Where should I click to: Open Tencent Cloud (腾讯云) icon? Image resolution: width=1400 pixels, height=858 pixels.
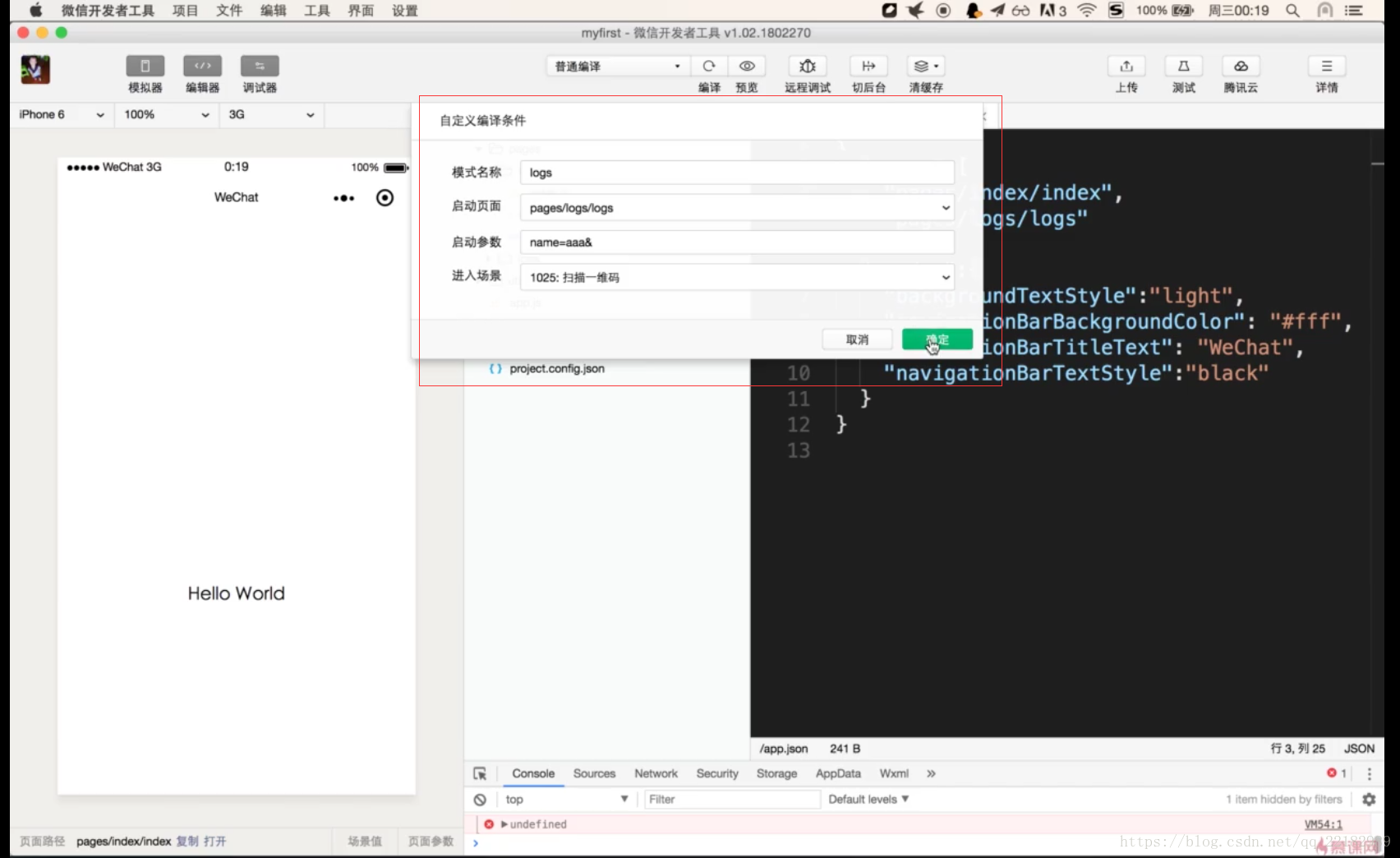[x=1241, y=66]
